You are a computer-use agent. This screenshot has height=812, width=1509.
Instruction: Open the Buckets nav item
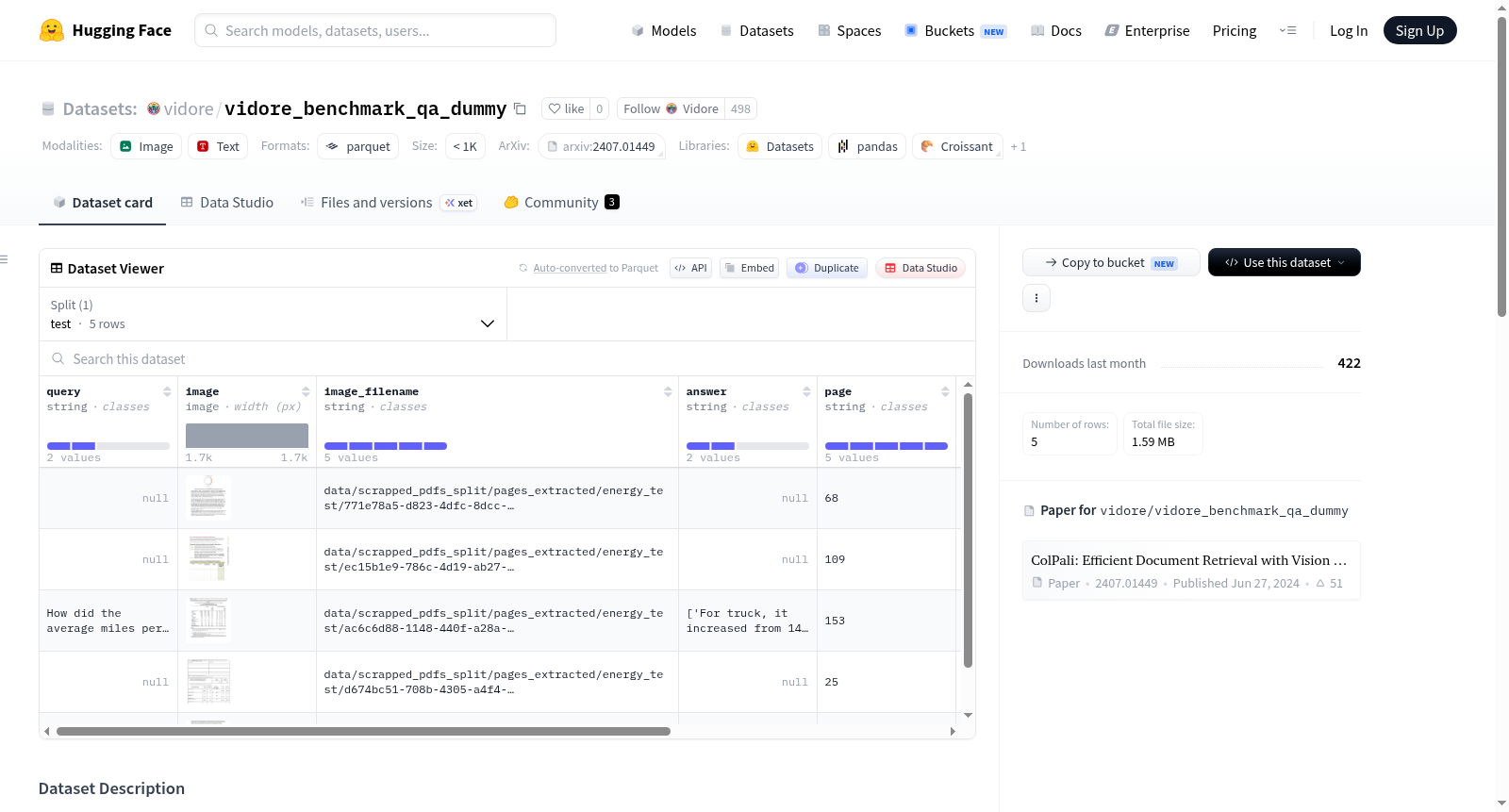coord(955,30)
